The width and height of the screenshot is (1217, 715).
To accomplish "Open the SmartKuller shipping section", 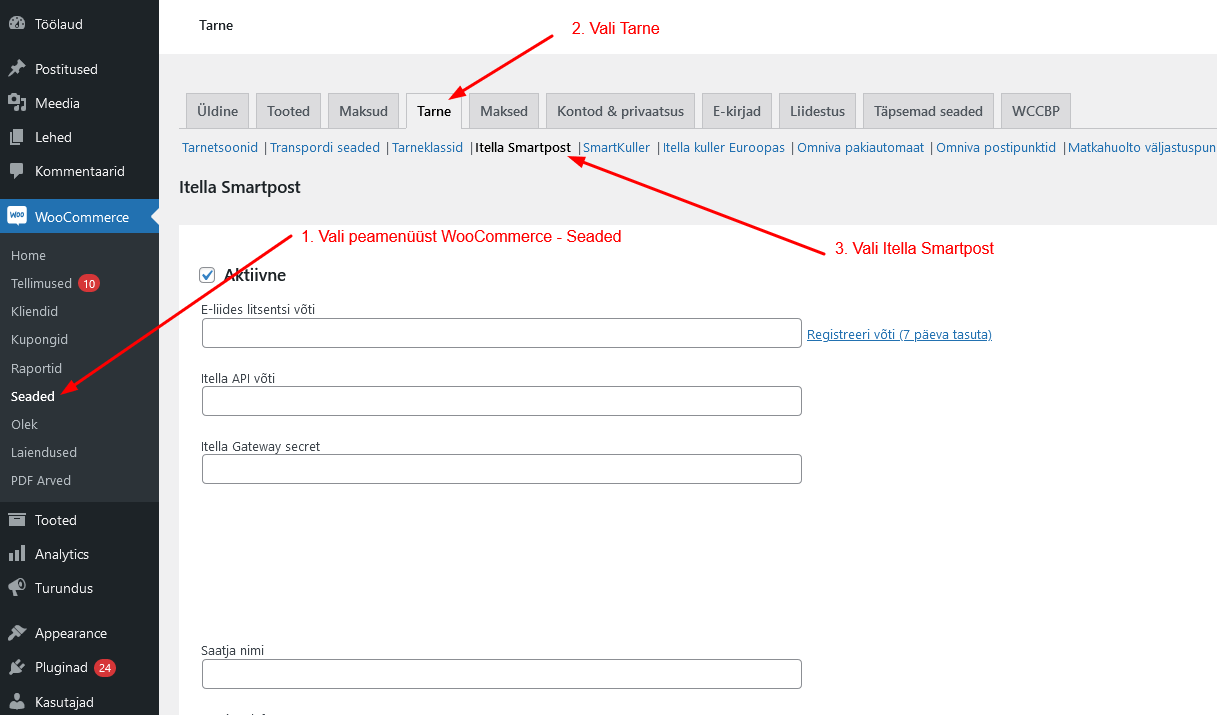I will [x=616, y=148].
